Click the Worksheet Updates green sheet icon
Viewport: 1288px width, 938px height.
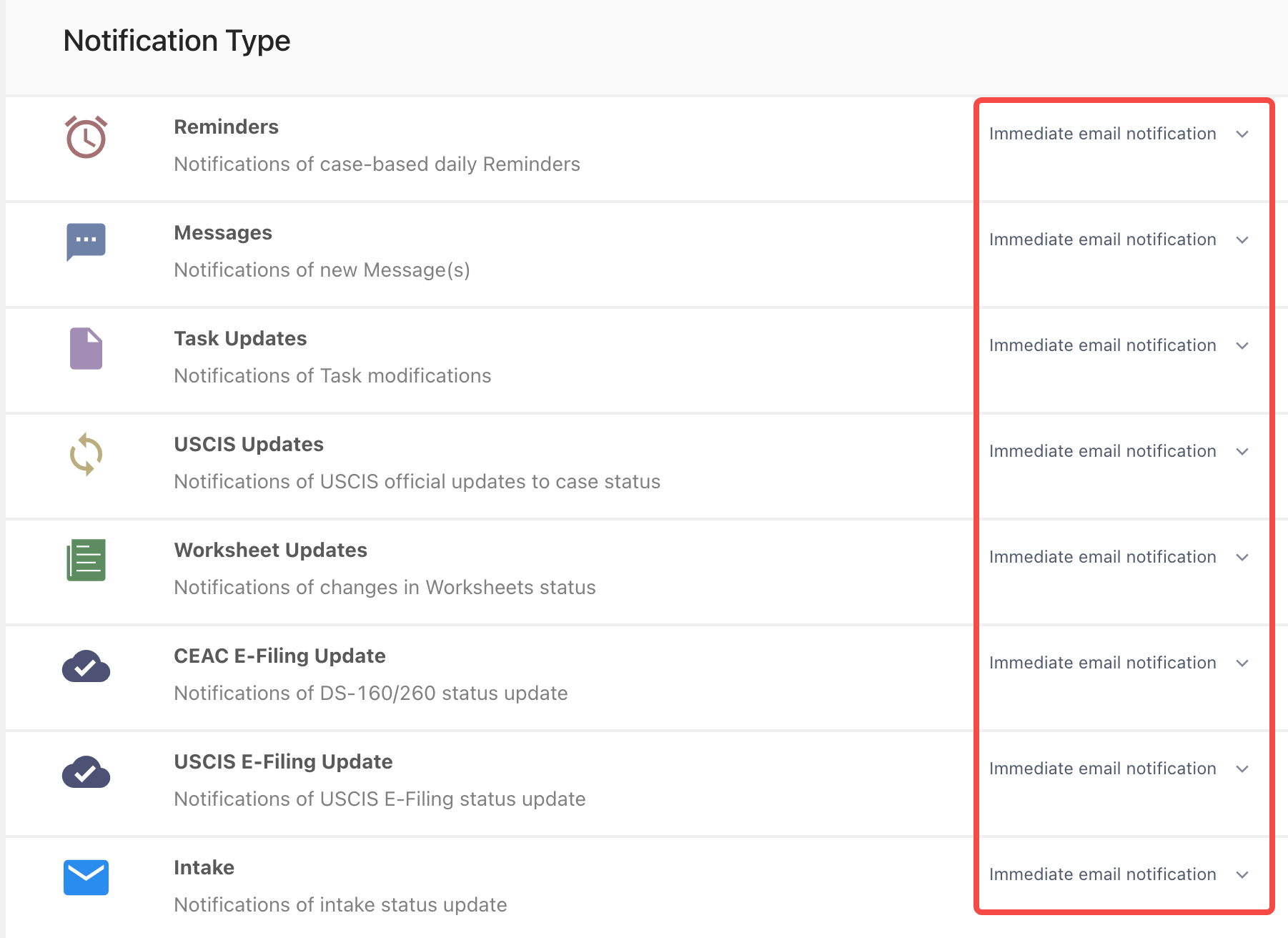coord(86,560)
